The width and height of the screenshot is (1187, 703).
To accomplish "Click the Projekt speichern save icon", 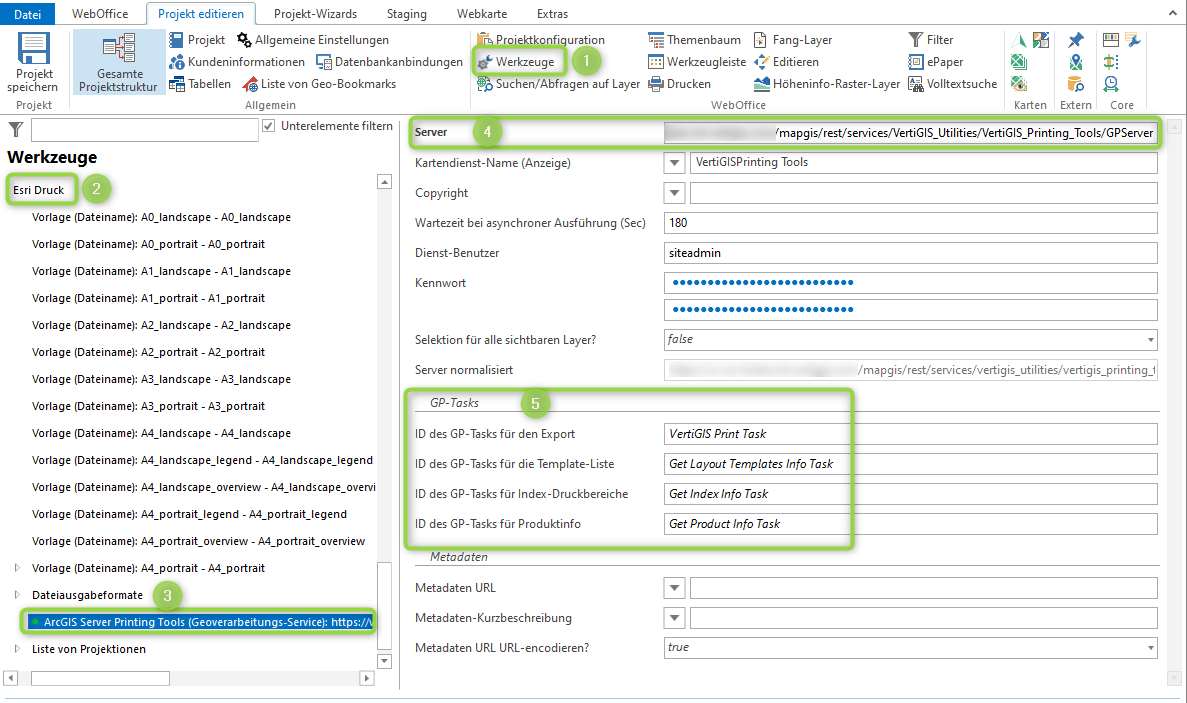I will pos(35,50).
